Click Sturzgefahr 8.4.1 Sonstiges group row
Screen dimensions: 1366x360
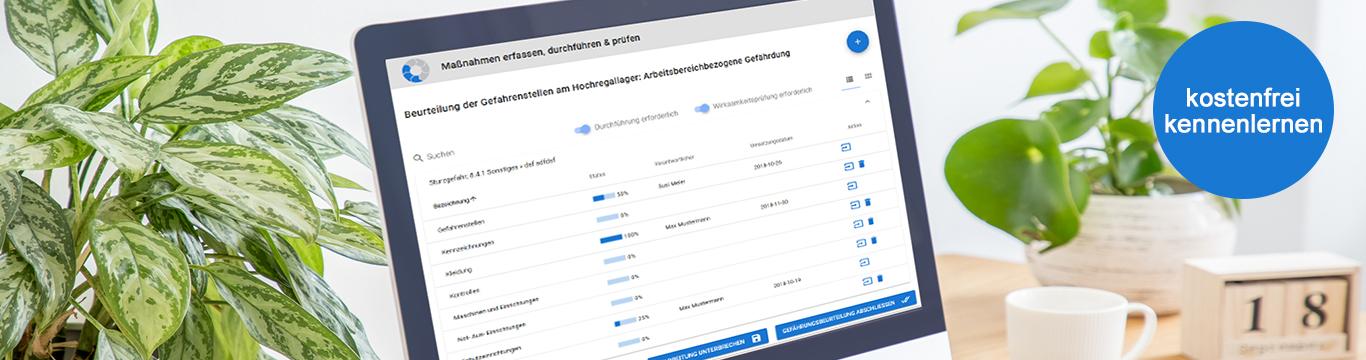point(492,172)
